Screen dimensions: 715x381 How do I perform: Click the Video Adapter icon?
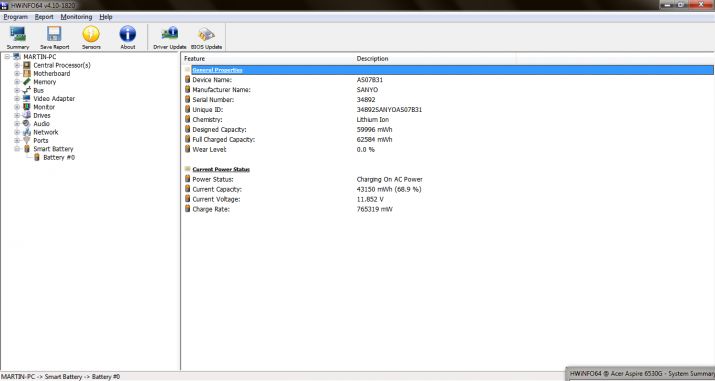point(26,98)
